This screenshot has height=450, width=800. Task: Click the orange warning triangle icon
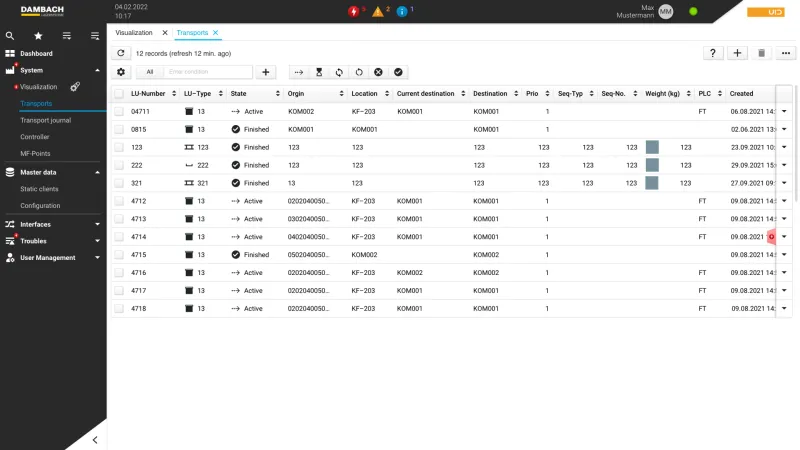[378, 11]
